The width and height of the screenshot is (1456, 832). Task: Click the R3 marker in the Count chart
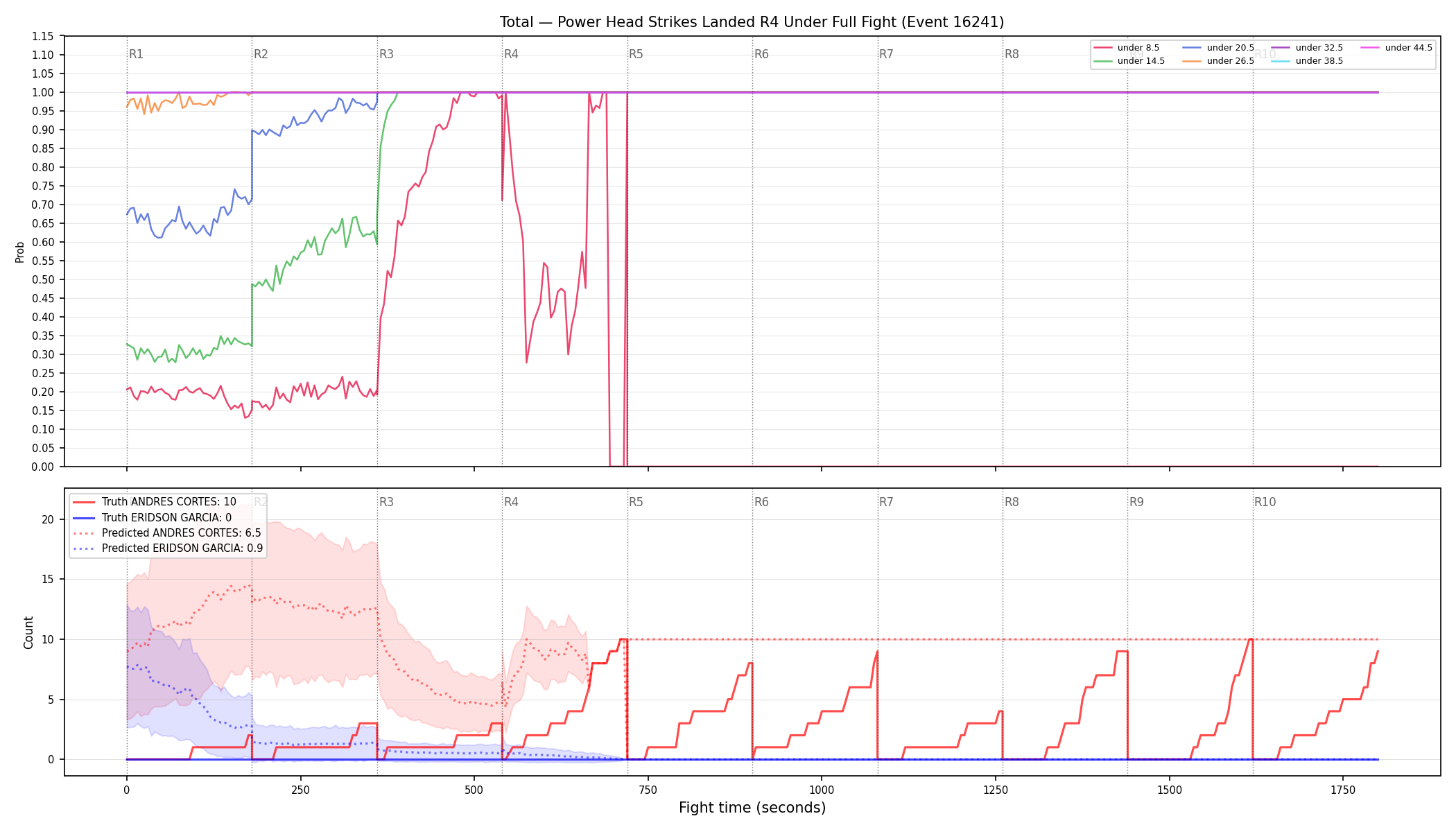coord(386,502)
